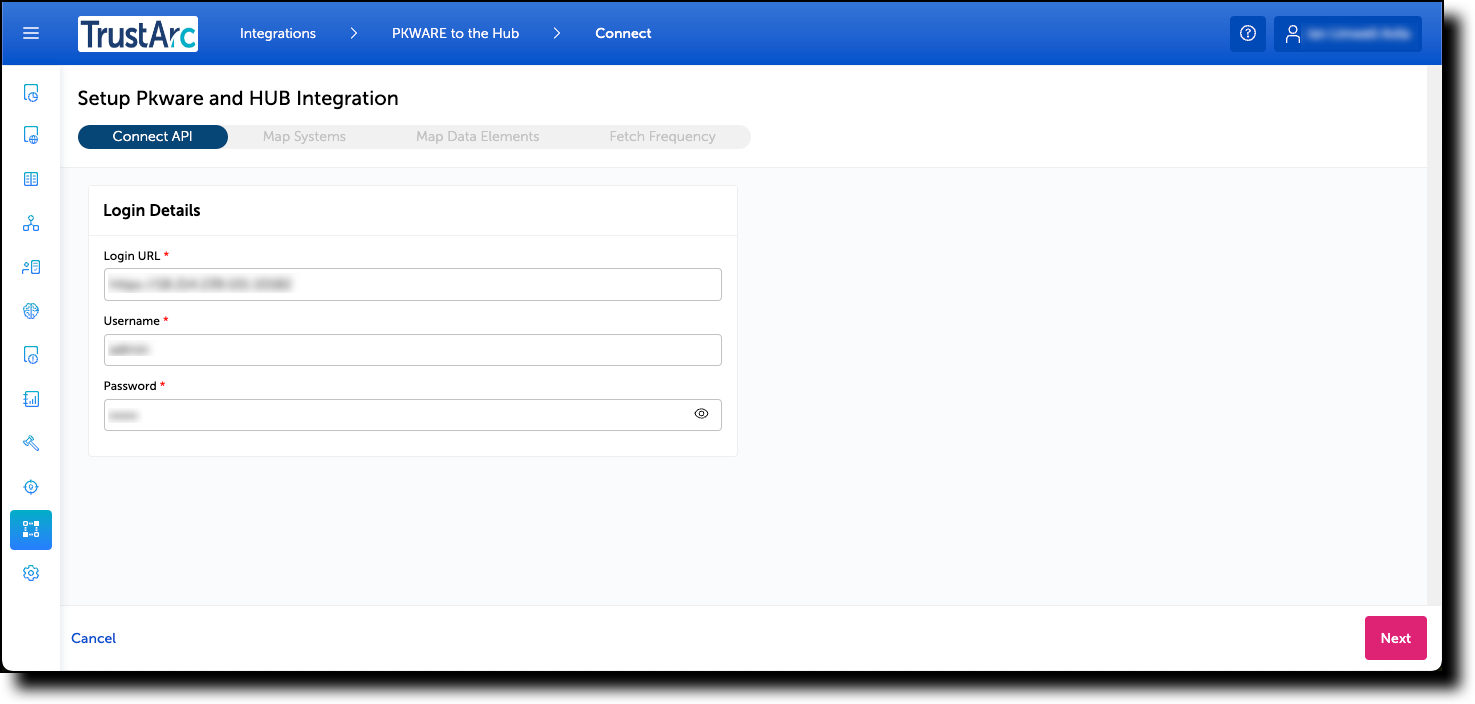Open the report book icon in sidebar
The width and height of the screenshot is (1475, 704).
(30, 398)
